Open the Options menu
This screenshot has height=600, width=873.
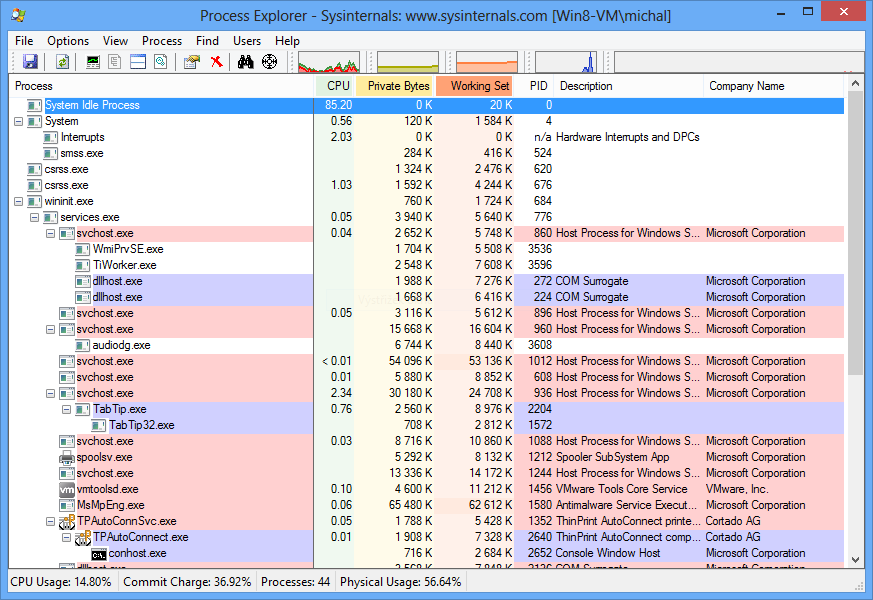pos(67,41)
